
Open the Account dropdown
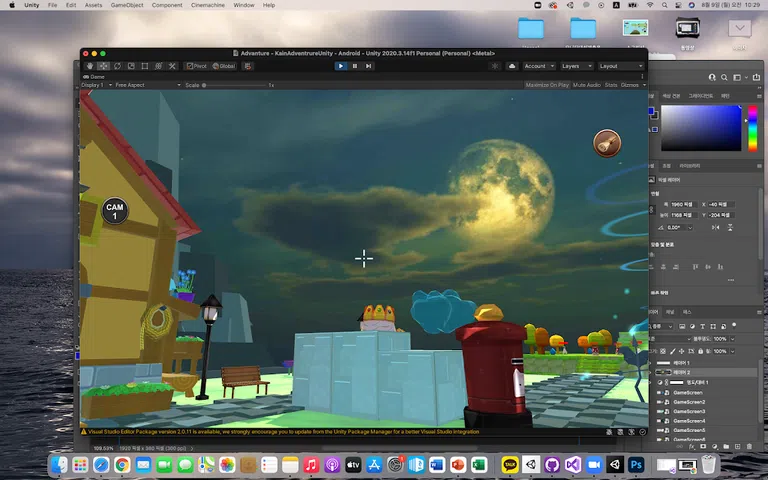tap(538, 66)
